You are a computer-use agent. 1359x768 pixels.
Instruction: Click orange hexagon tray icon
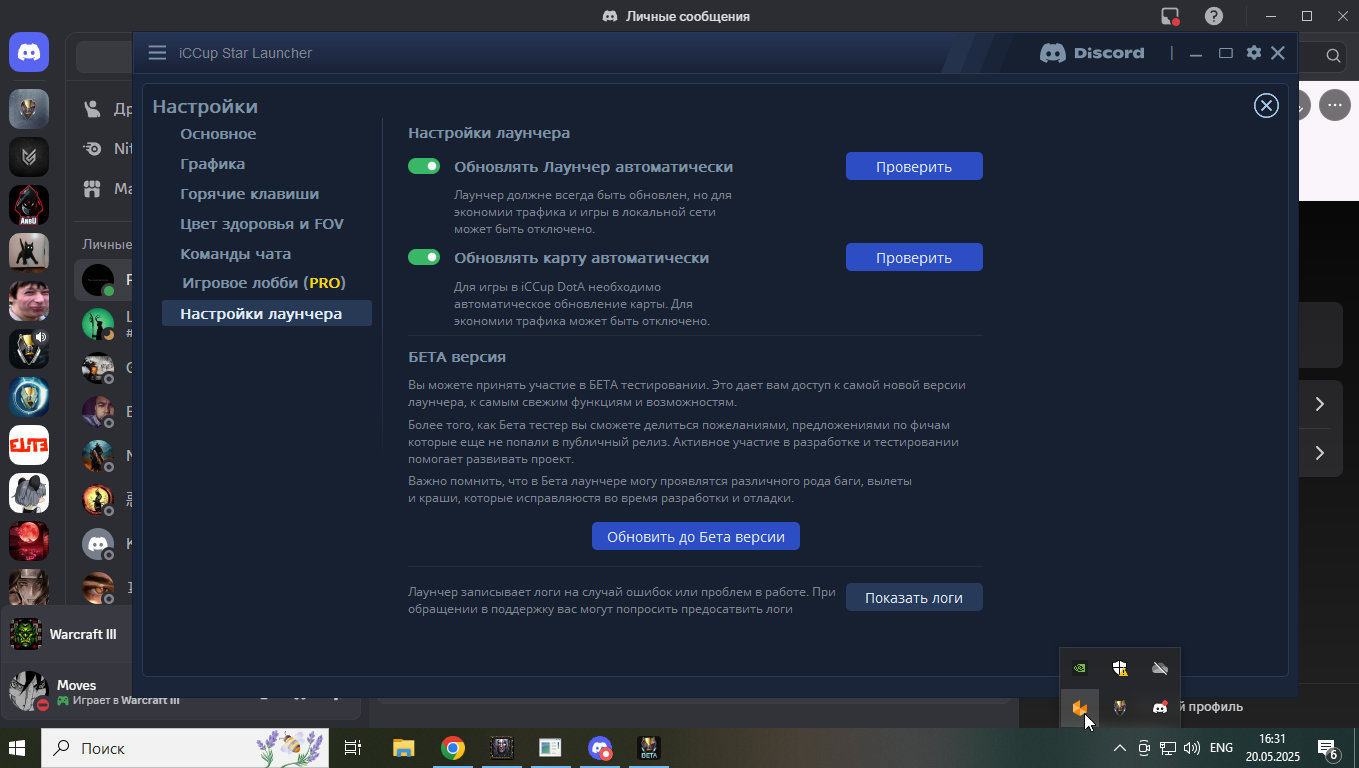1079,707
